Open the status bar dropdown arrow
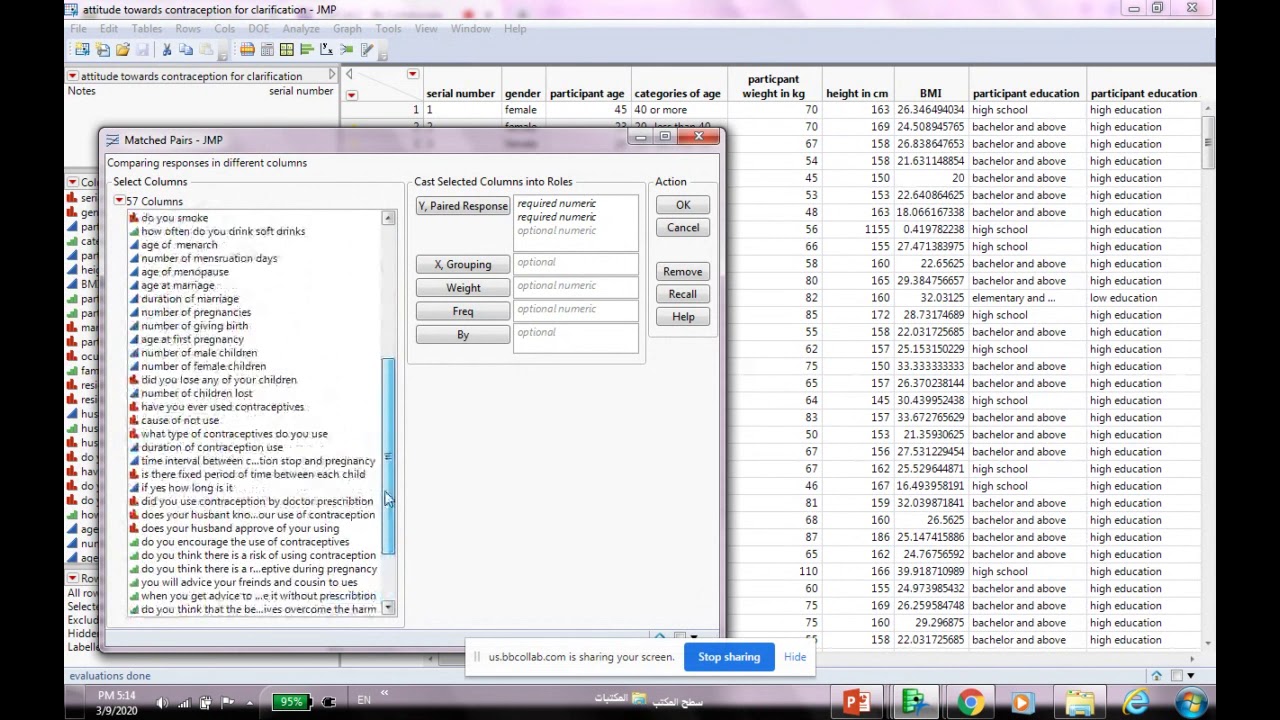 click(1190, 676)
